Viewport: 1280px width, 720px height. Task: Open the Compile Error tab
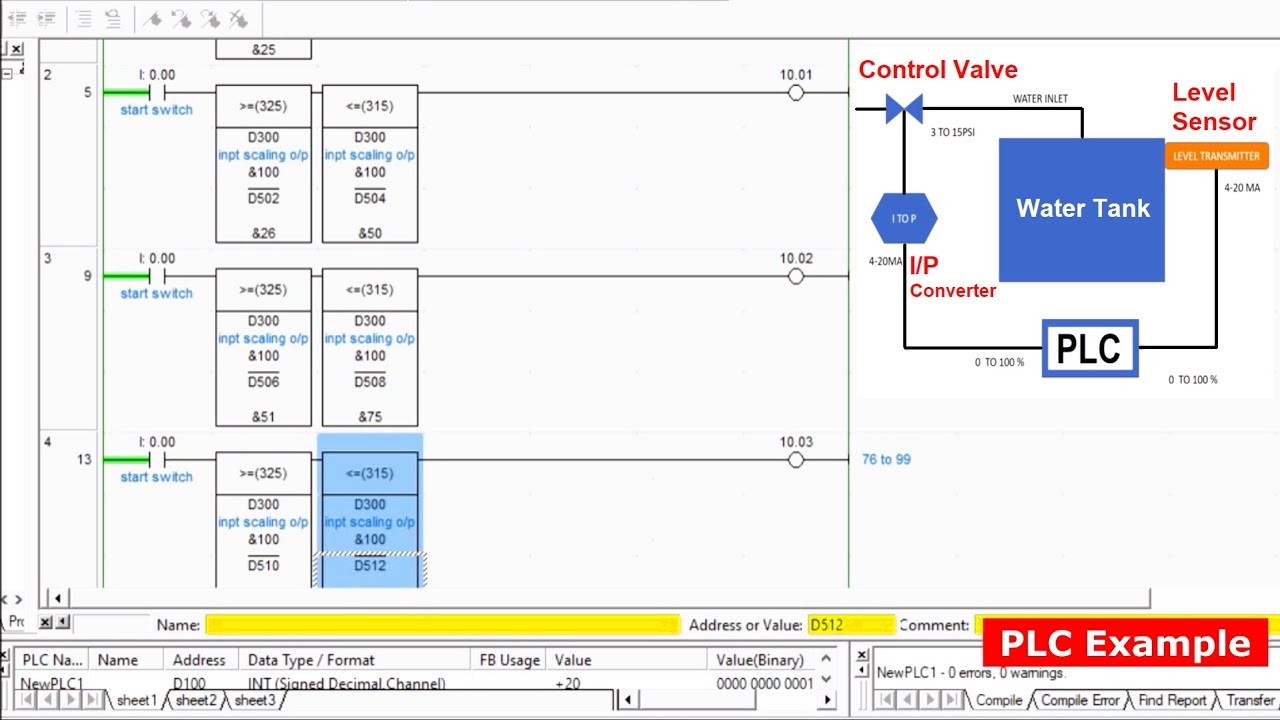[1080, 700]
